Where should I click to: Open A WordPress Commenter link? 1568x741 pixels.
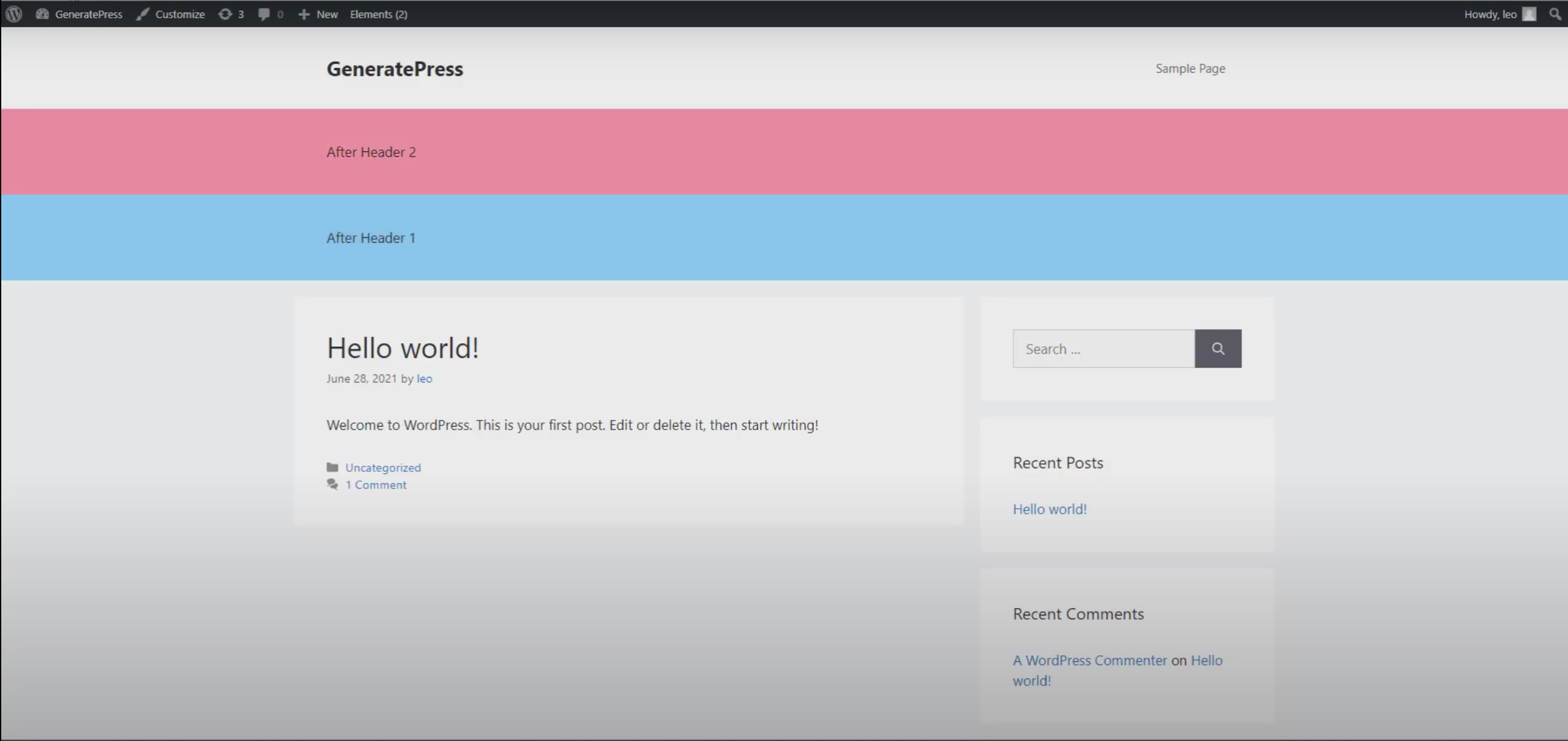(1089, 660)
